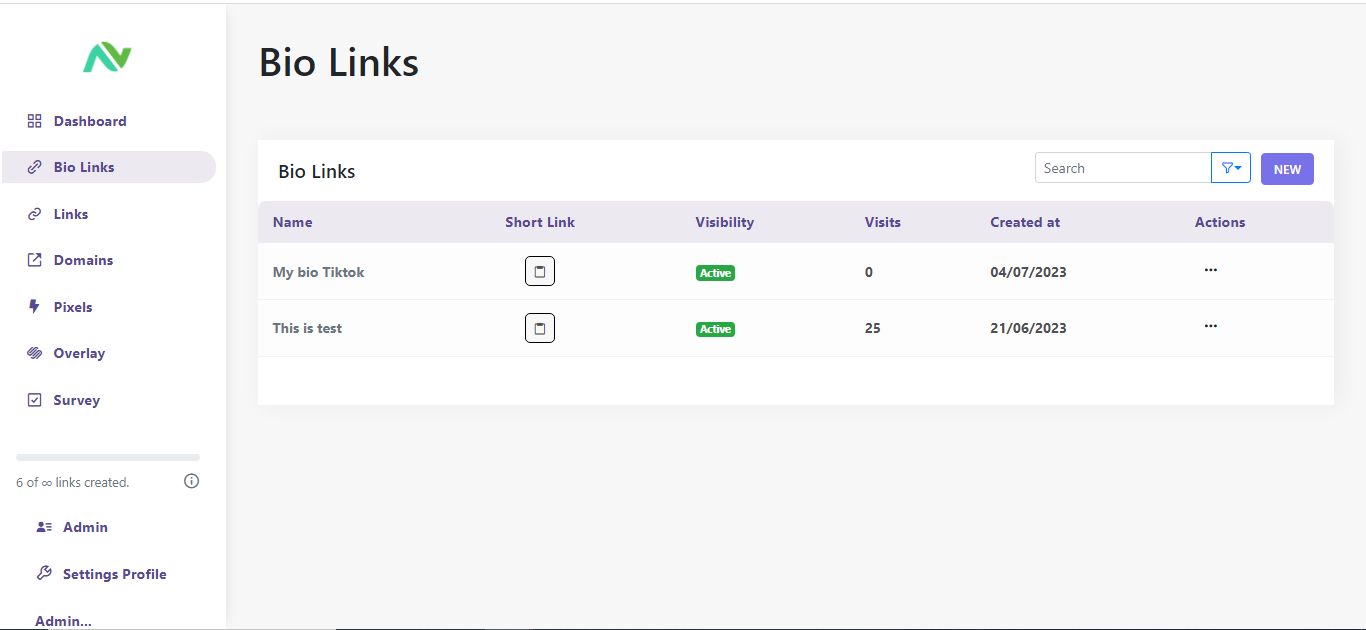Open actions menu for My bio Tiktok
This screenshot has height=630, width=1366.
[x=1211, y=270]
